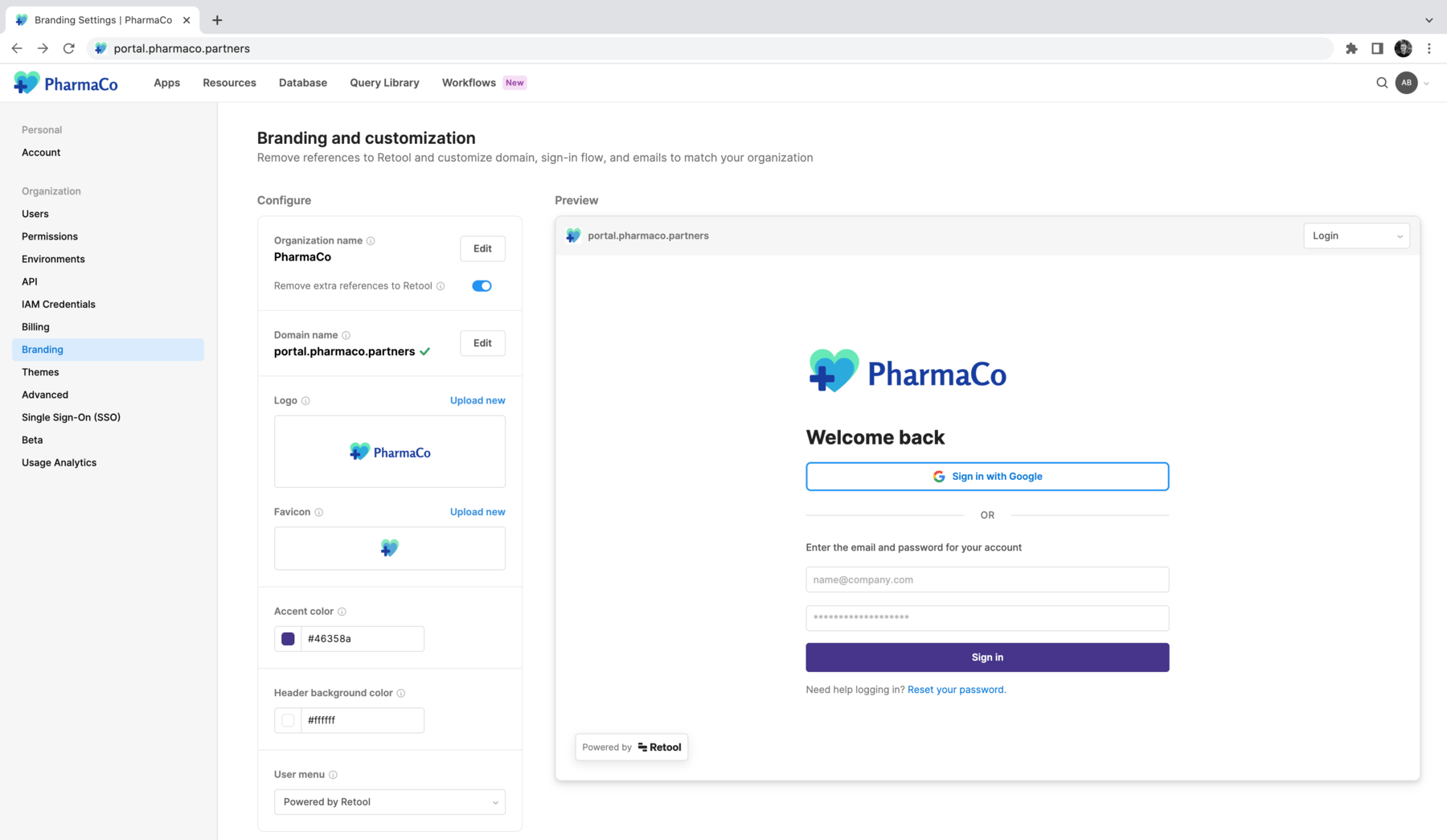Click the Accent color swatch
The width and height of the screenshot is (1447, 840).
pyautogui.click(x=288, y=639)
